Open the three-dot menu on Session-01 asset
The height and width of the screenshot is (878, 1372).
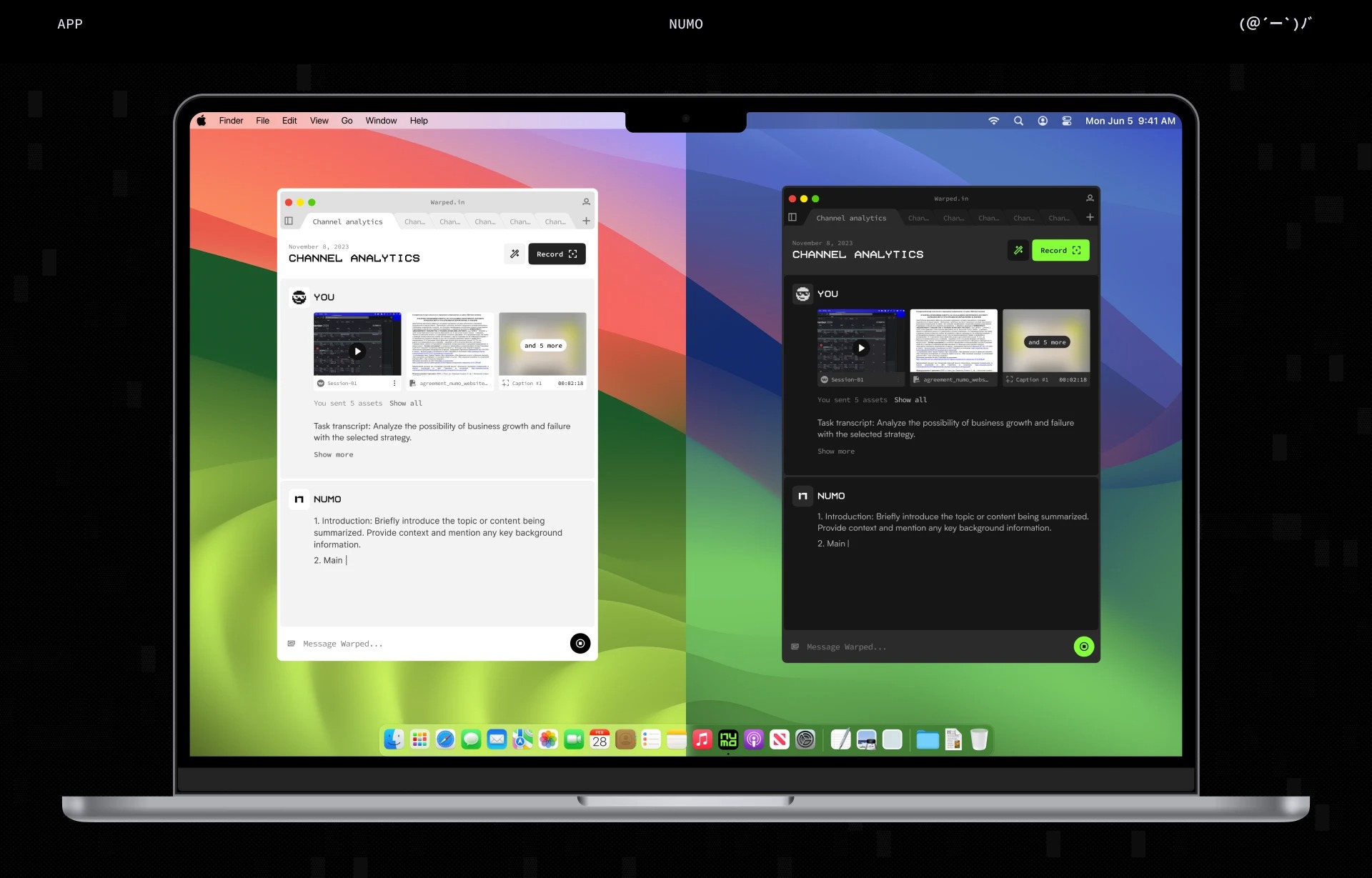pos(394,383)
